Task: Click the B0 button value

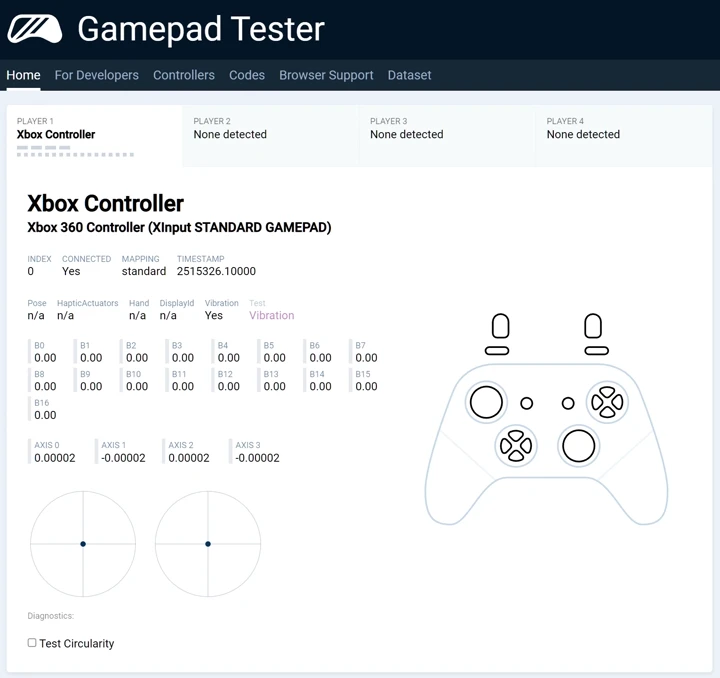Action: click(45, 358)
